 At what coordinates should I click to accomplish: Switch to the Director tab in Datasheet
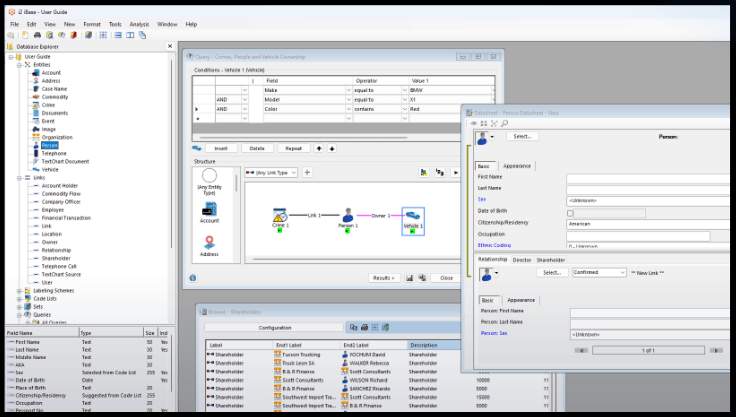point(522,260)
